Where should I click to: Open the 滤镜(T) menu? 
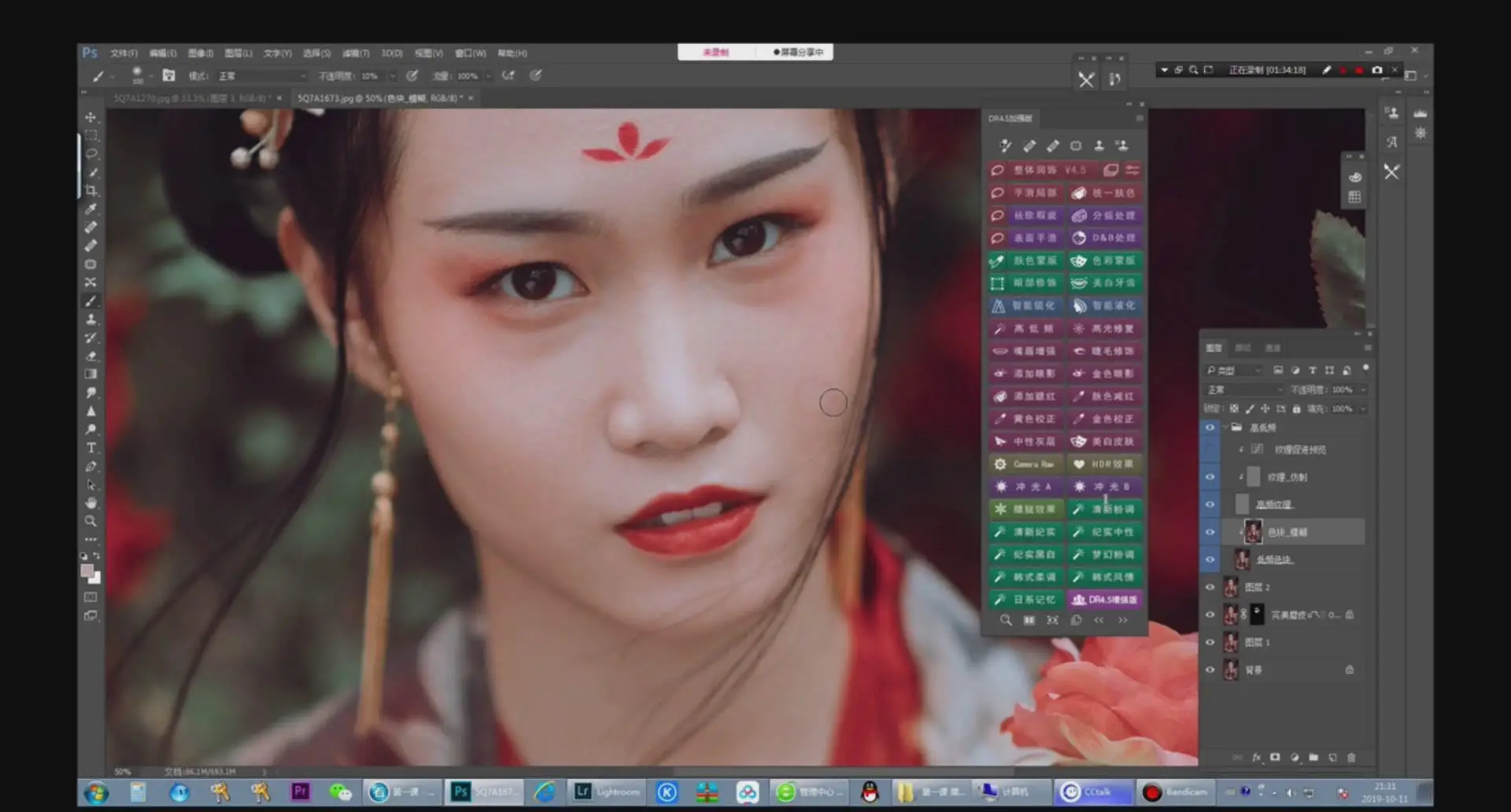click(356, 54)
